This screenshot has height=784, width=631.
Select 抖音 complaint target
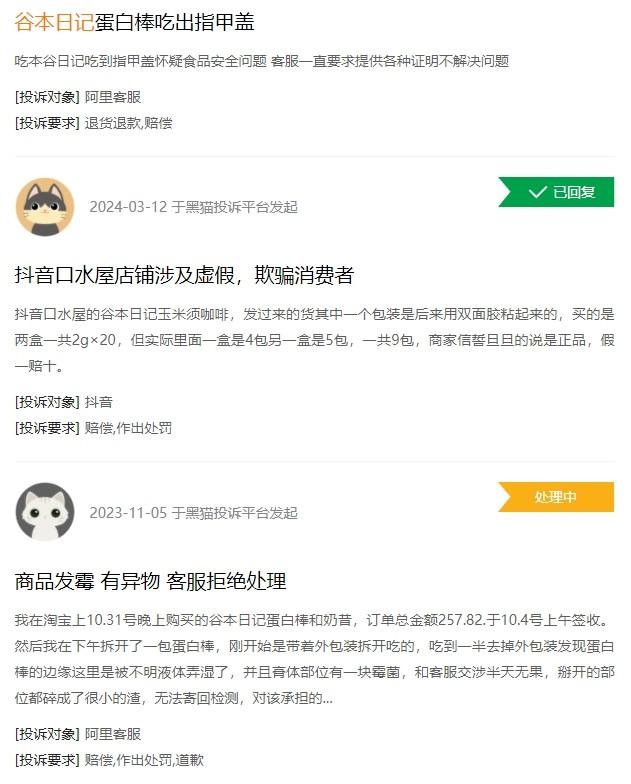click(x=98, y=402)
